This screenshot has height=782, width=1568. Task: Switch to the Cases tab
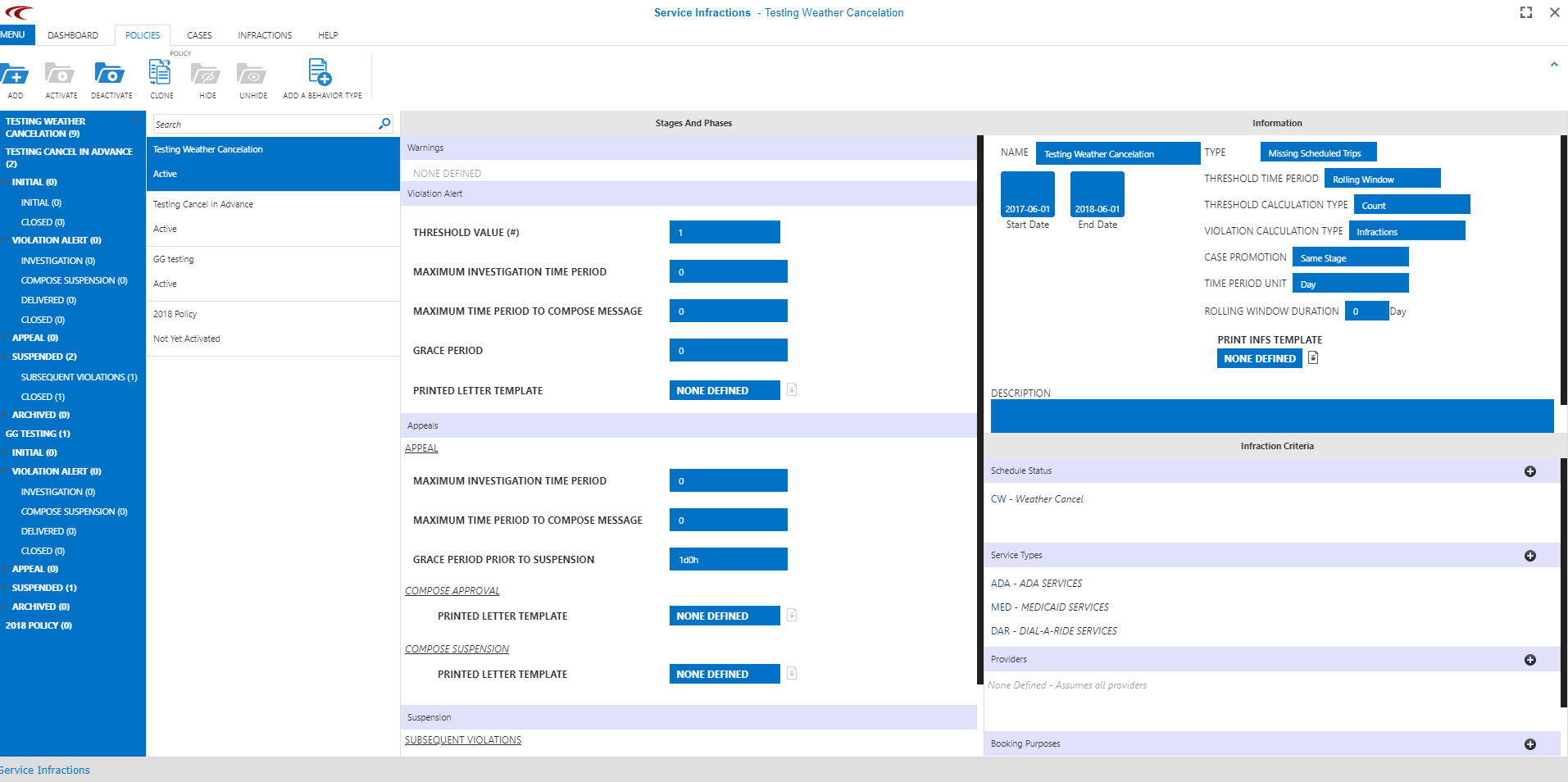pos(199,35)
